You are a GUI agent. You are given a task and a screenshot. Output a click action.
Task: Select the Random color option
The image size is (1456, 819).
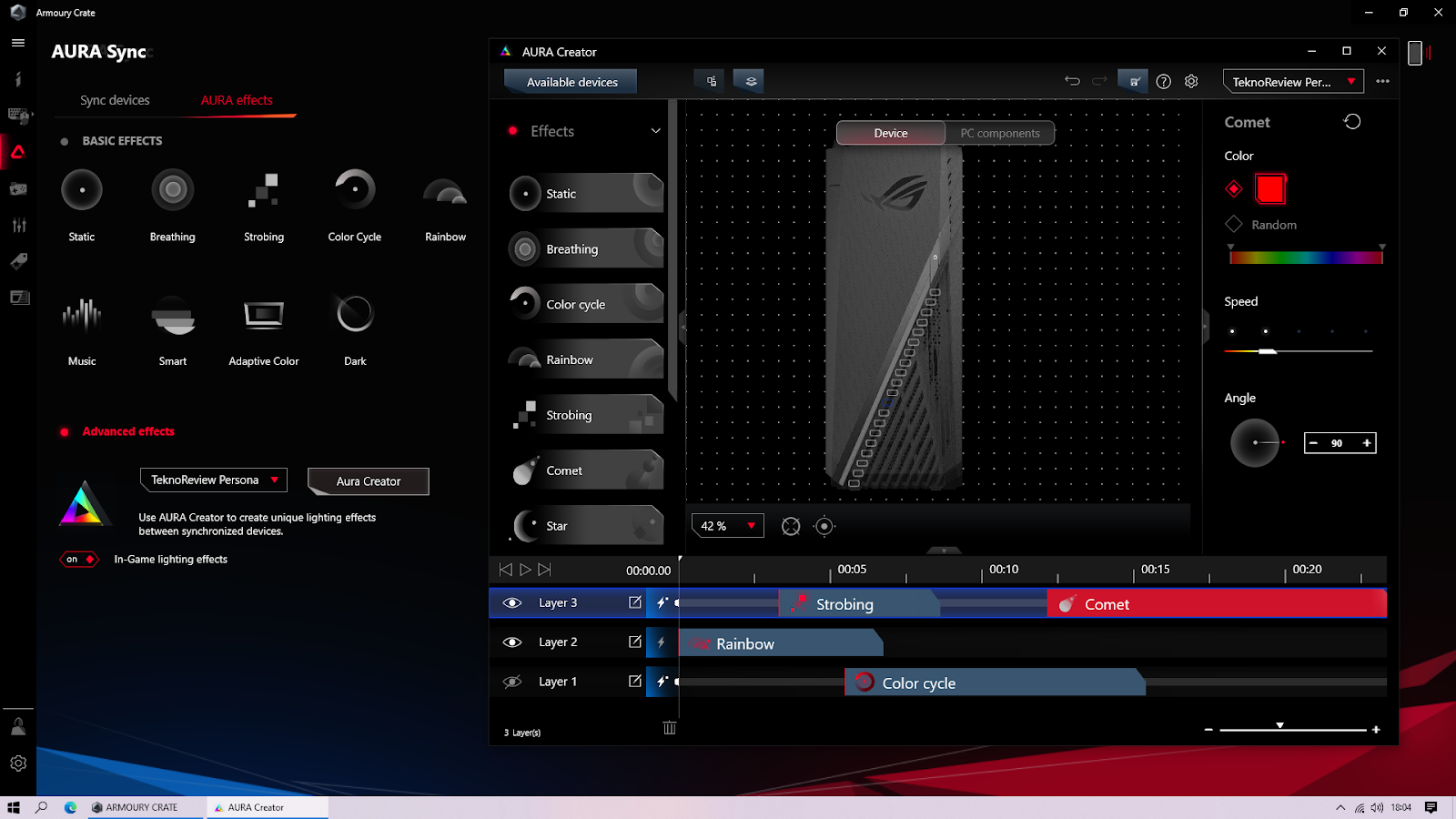click(1234, 224)
